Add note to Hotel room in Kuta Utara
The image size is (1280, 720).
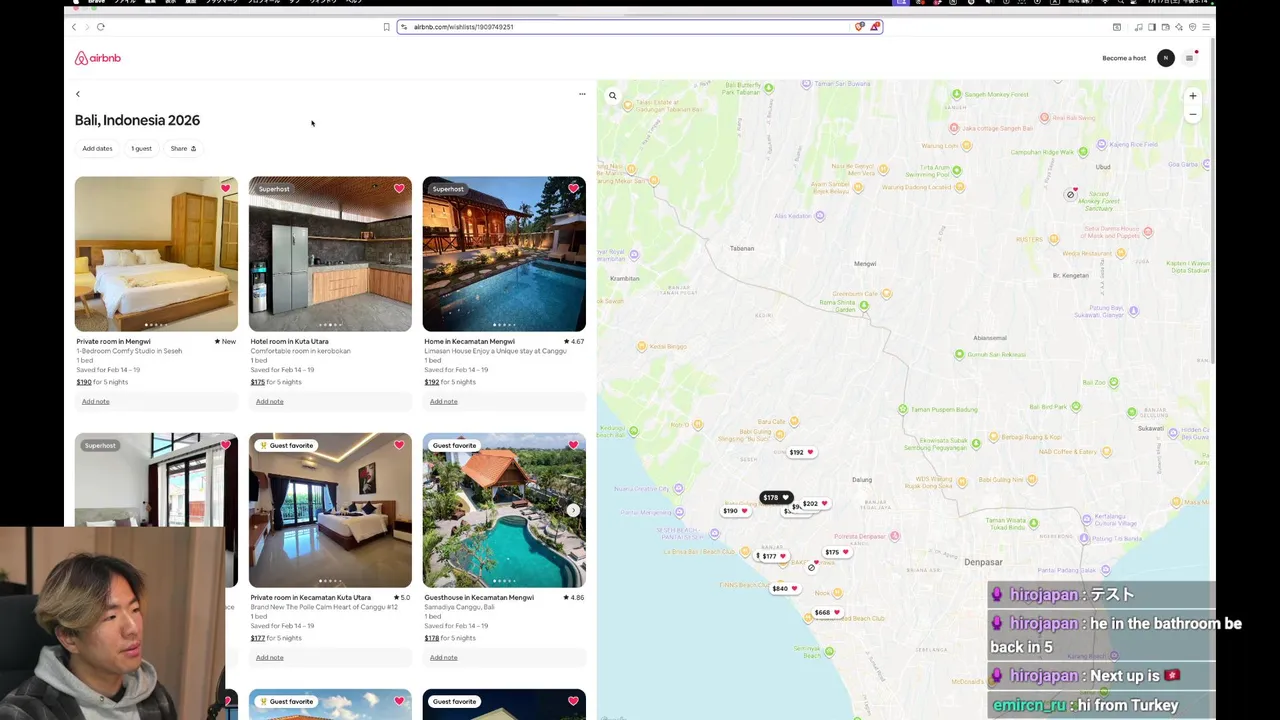[x=270, y=401]
